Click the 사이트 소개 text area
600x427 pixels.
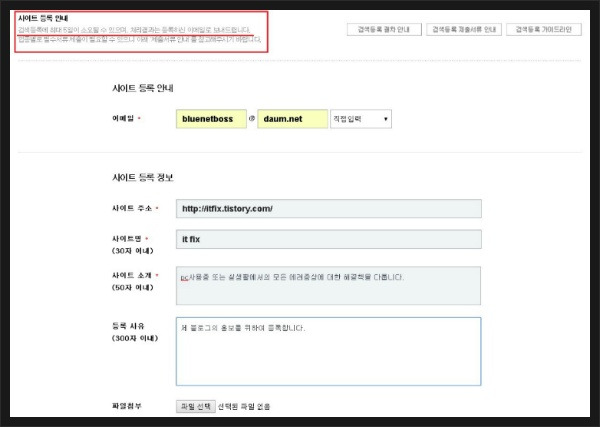[328, 286]
